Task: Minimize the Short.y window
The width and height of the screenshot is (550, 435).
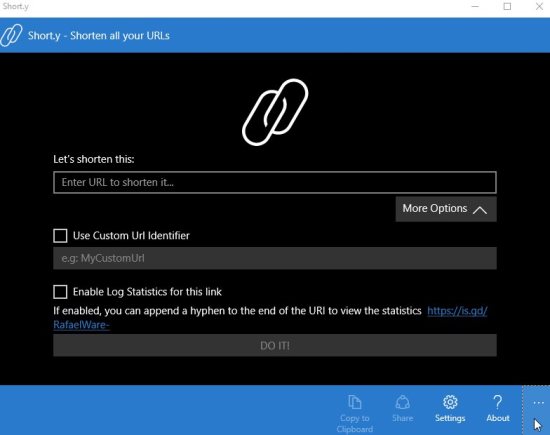Action: [x=475, y=6]
